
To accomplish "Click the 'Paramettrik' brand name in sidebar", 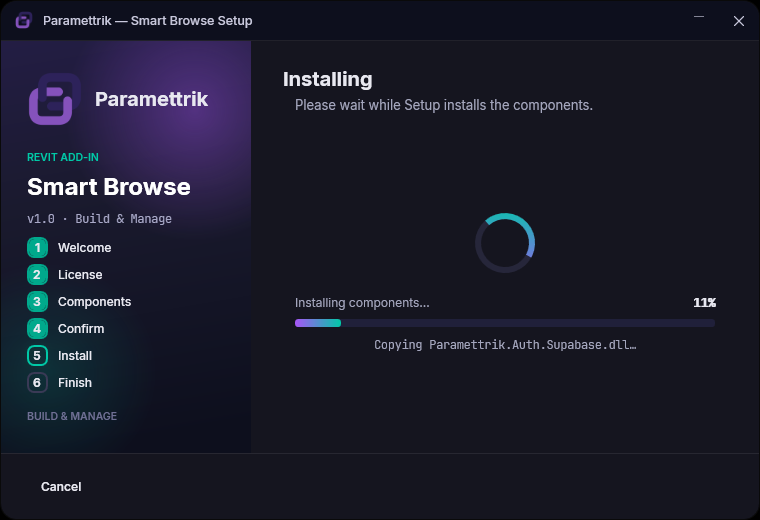I will pos(151,99).
